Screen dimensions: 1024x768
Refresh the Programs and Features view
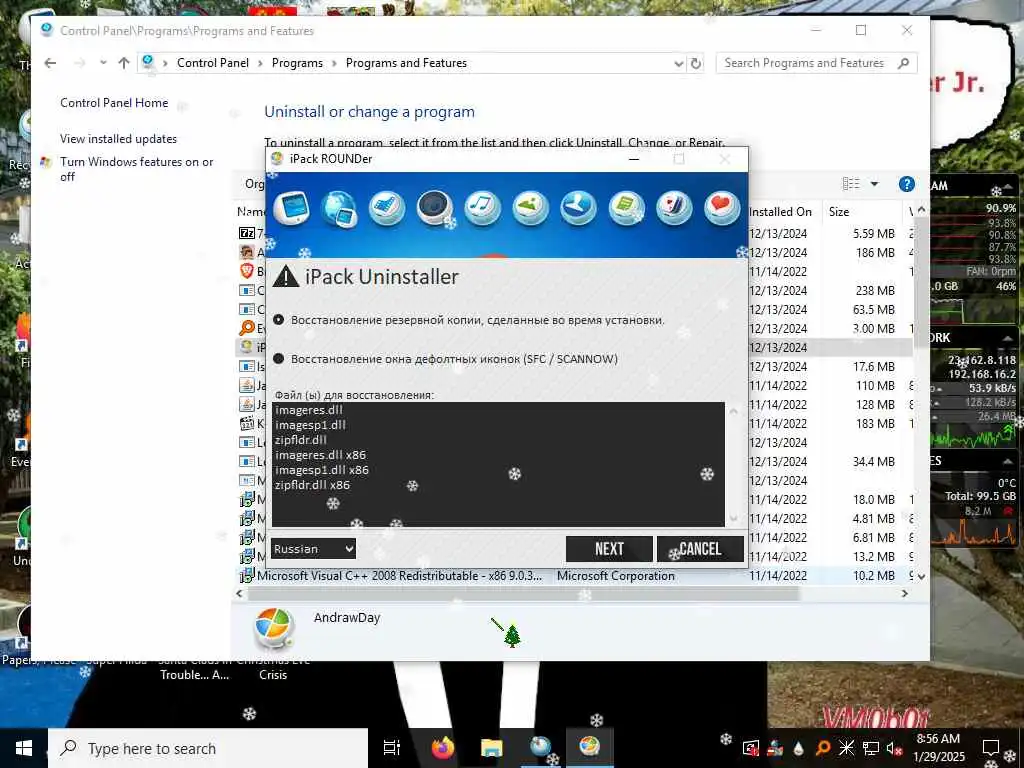pyautogui.click(x=696, y=63)
